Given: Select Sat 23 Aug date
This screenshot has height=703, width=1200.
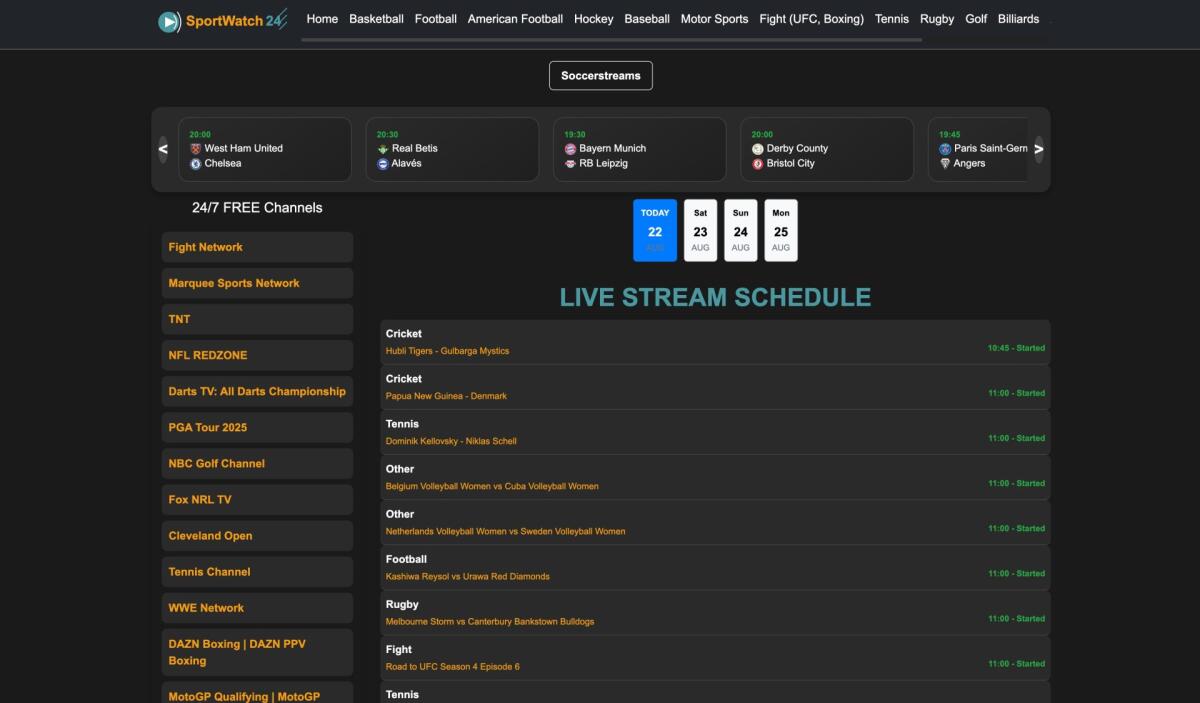Looking at the screenshot, I should tap(700, 230).
